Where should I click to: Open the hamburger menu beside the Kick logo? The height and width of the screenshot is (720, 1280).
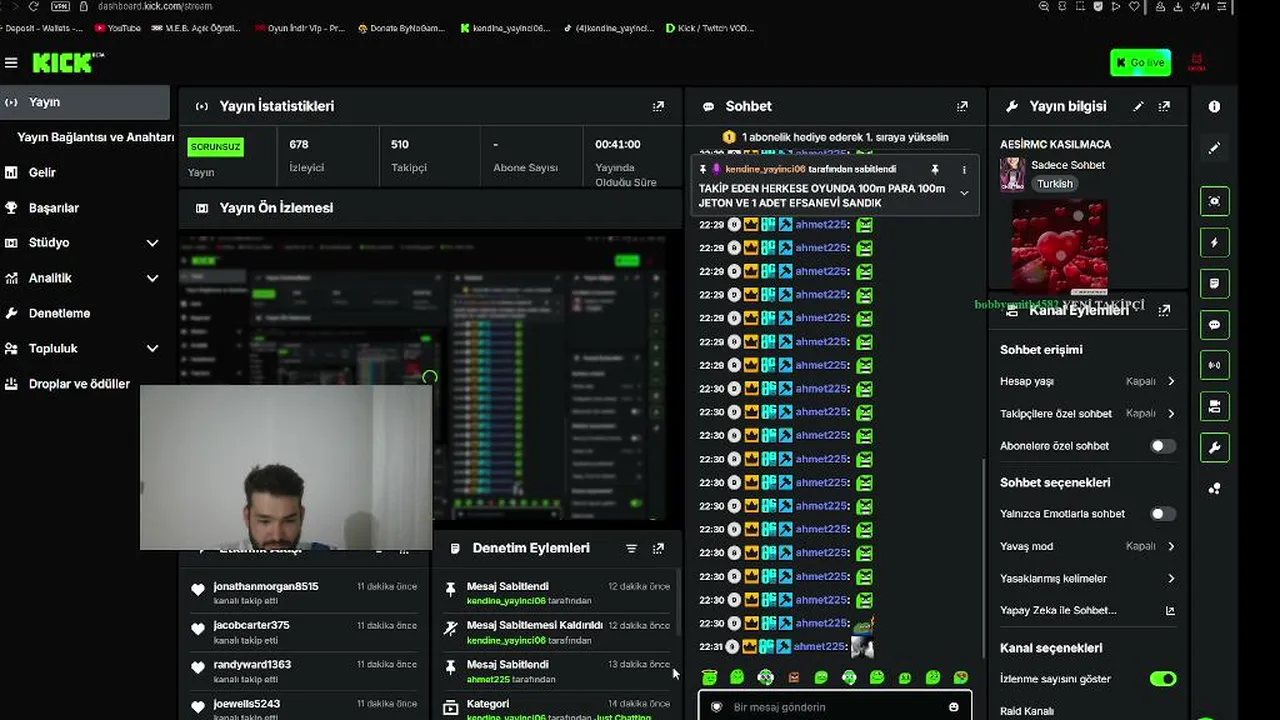click(11, 63)
